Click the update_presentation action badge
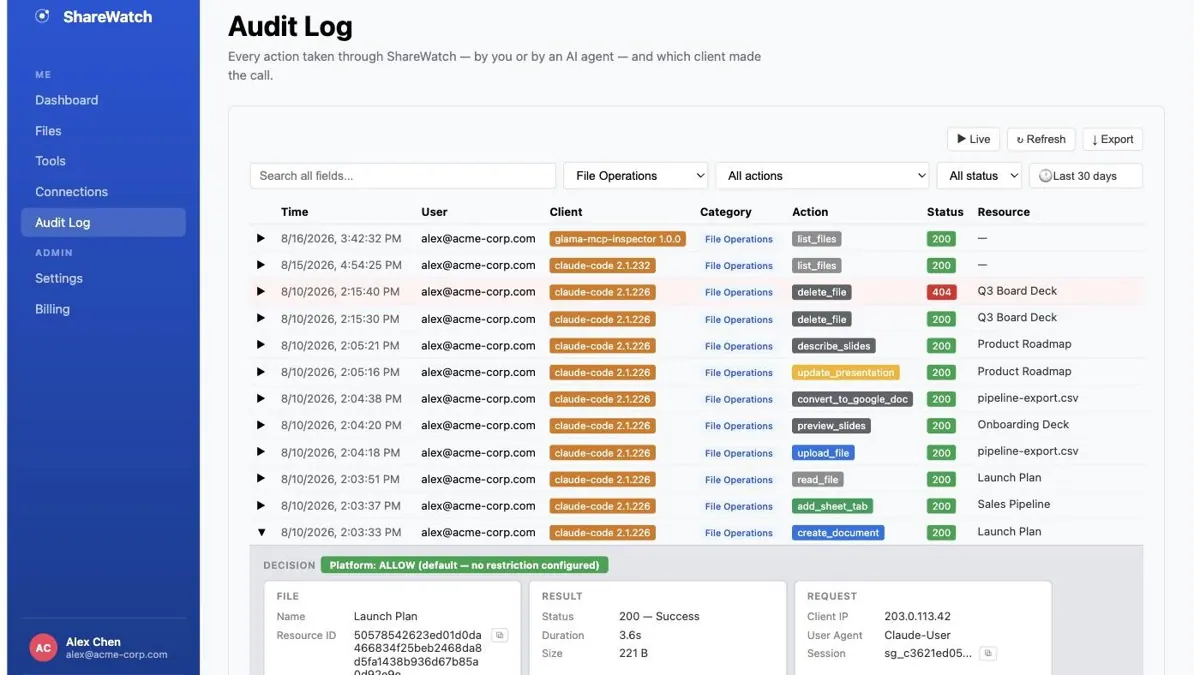The image size is (1200, 675). tap(846, 372)
